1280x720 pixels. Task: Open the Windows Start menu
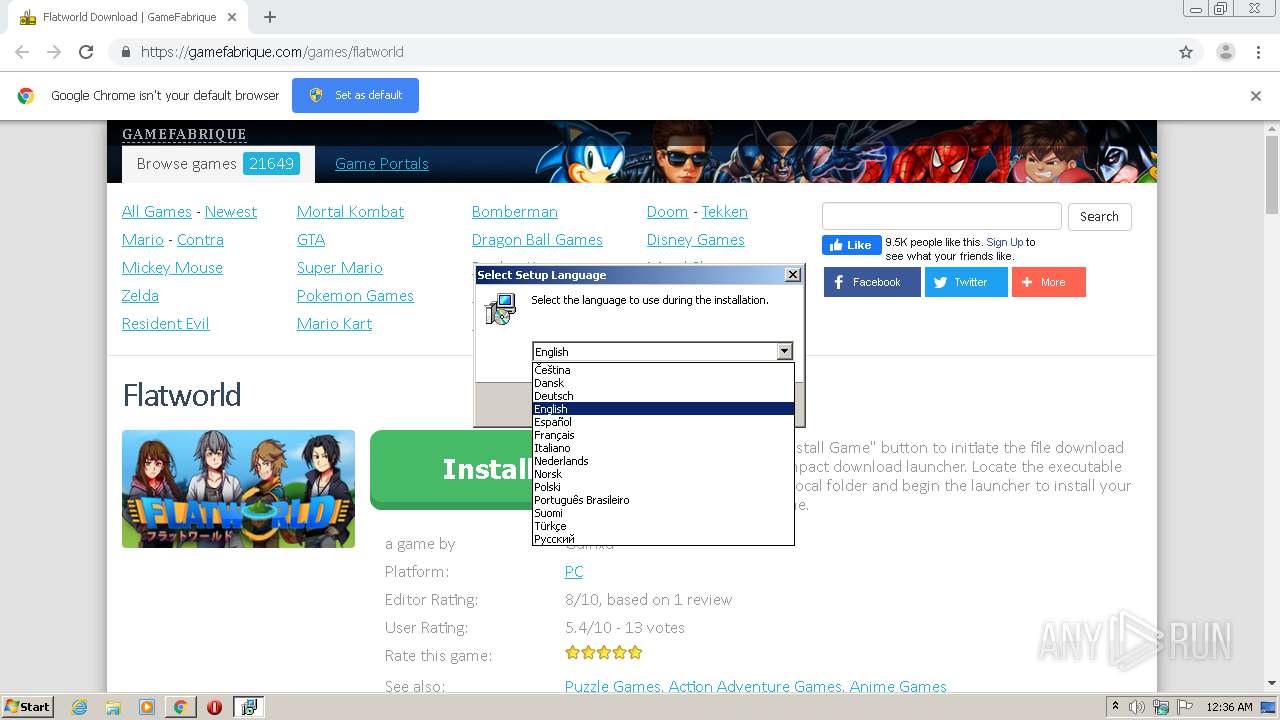click(x=27, y=707)
